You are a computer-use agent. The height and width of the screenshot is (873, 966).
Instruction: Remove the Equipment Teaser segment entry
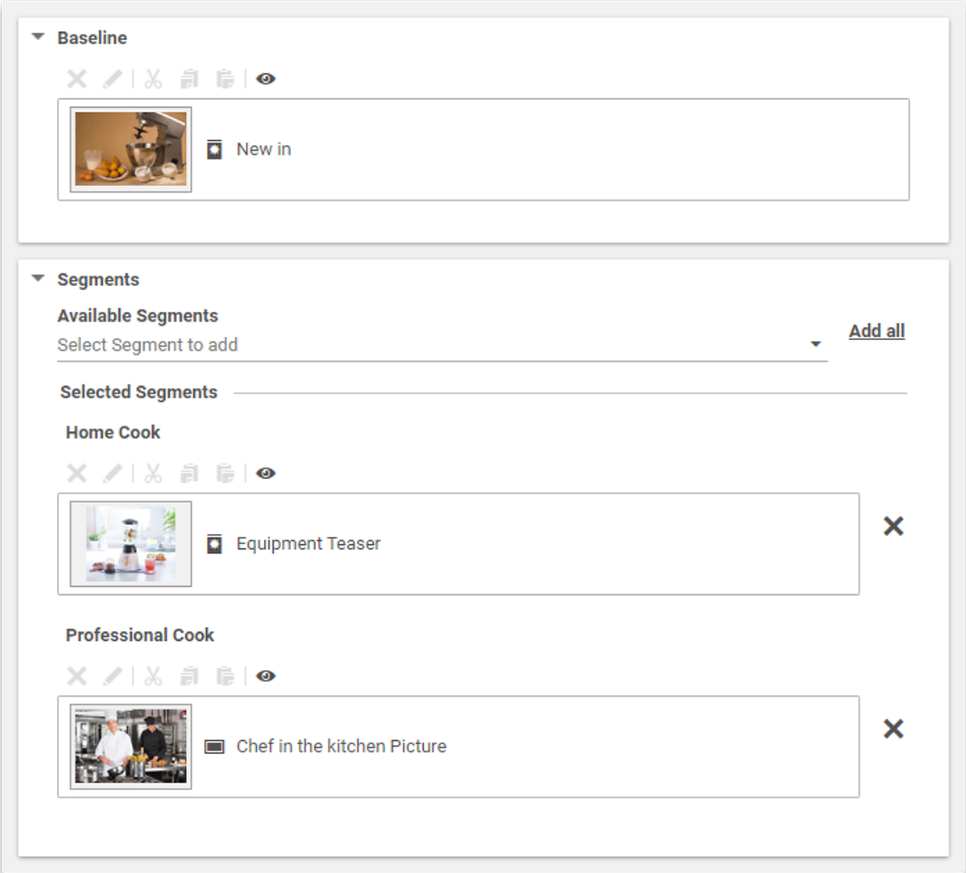click(893, 526)
